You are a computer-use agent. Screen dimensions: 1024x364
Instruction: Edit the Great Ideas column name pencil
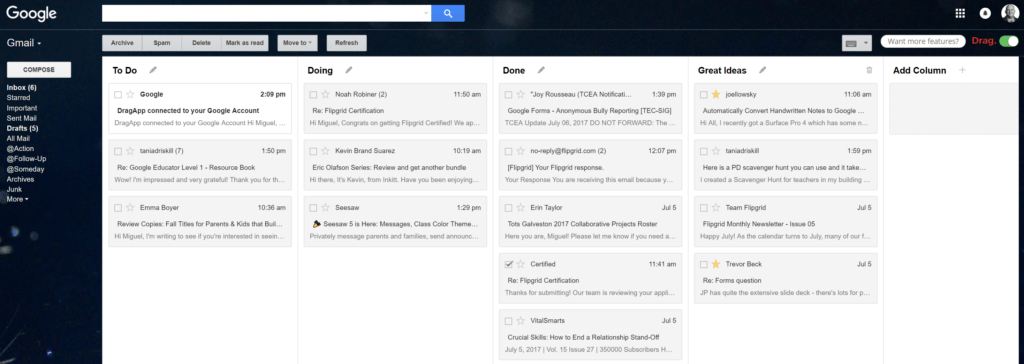coord(763,70)
